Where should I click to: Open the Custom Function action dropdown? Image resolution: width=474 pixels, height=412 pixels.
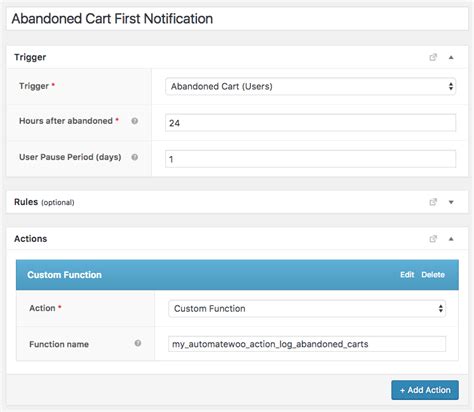(307, 309)
